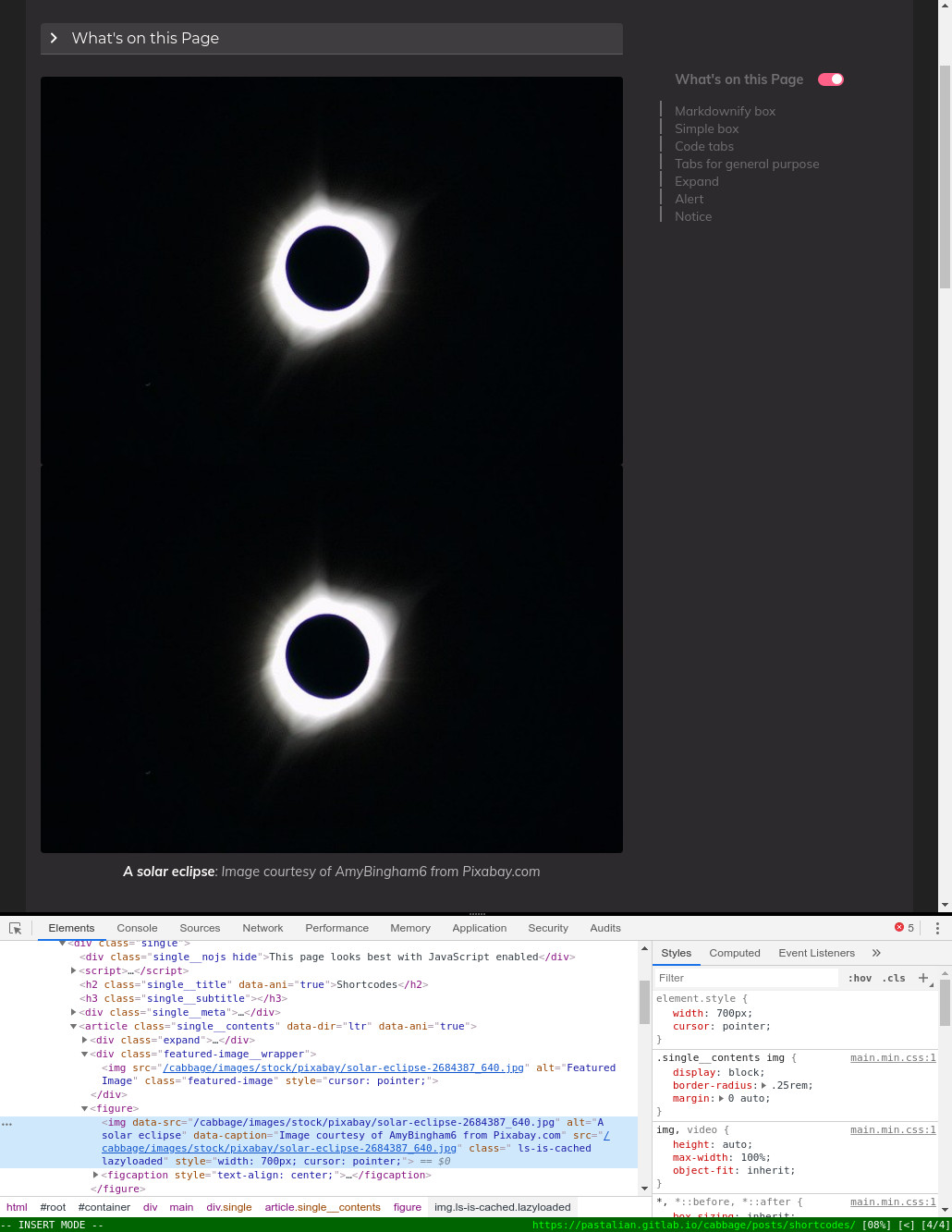The image size is (952, 1232).
Task: Click the chevron on the What's on this Page bar
Action: [55, 38]
